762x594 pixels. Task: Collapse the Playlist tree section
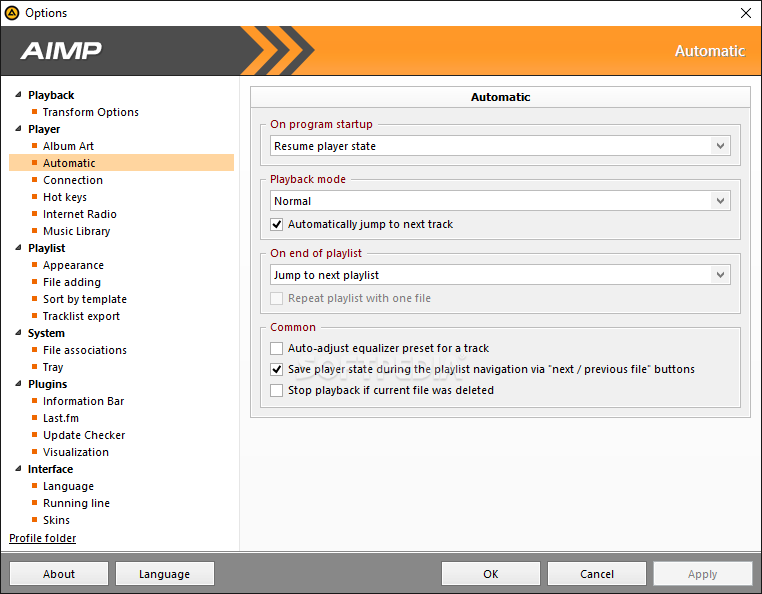tap(18, 247)
